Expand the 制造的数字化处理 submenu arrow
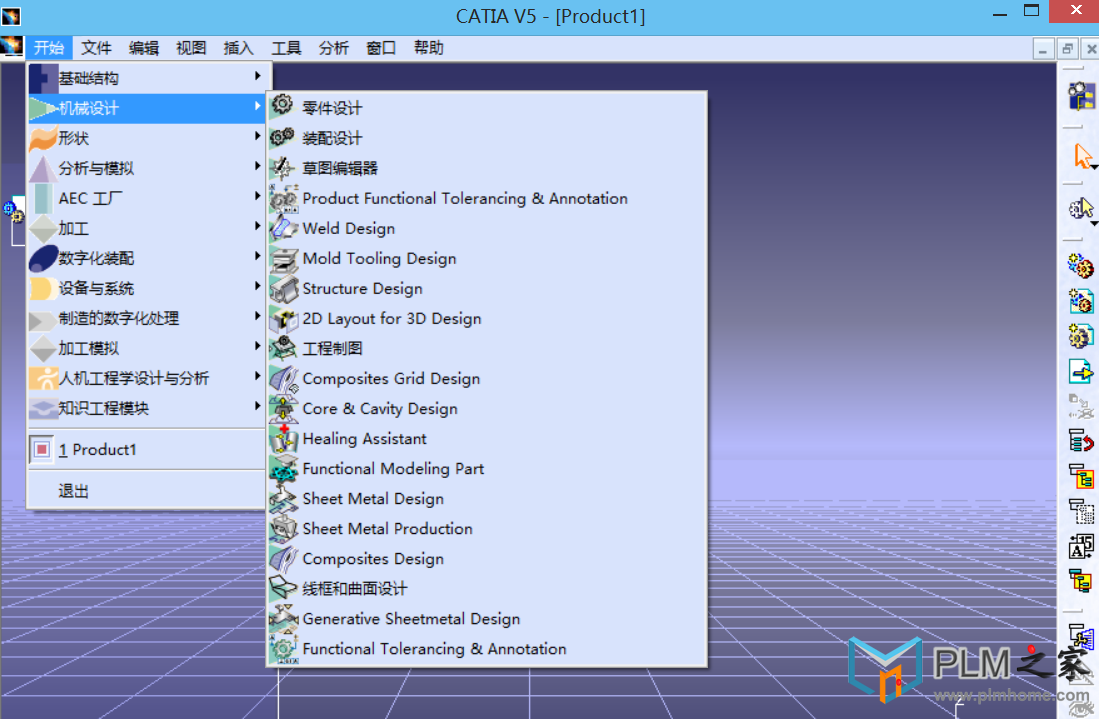1099x719 pixels. click(x=258, y=316)
